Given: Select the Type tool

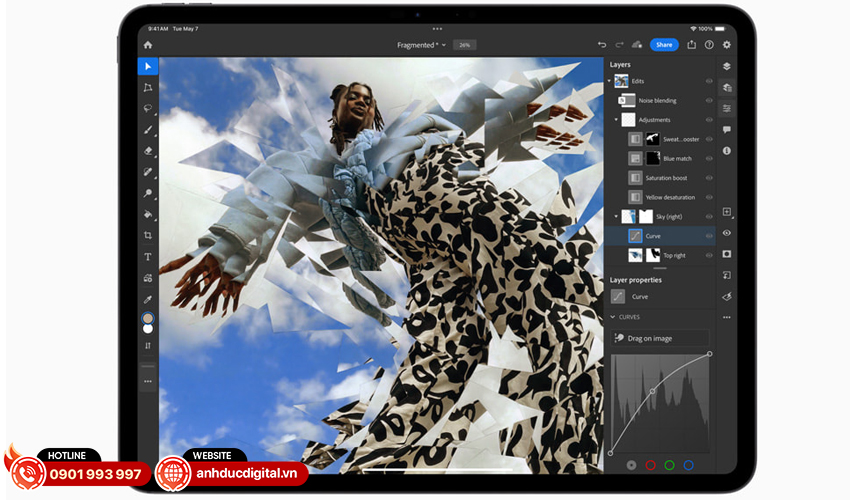Looking at the screenshot, I should [148, 257].
